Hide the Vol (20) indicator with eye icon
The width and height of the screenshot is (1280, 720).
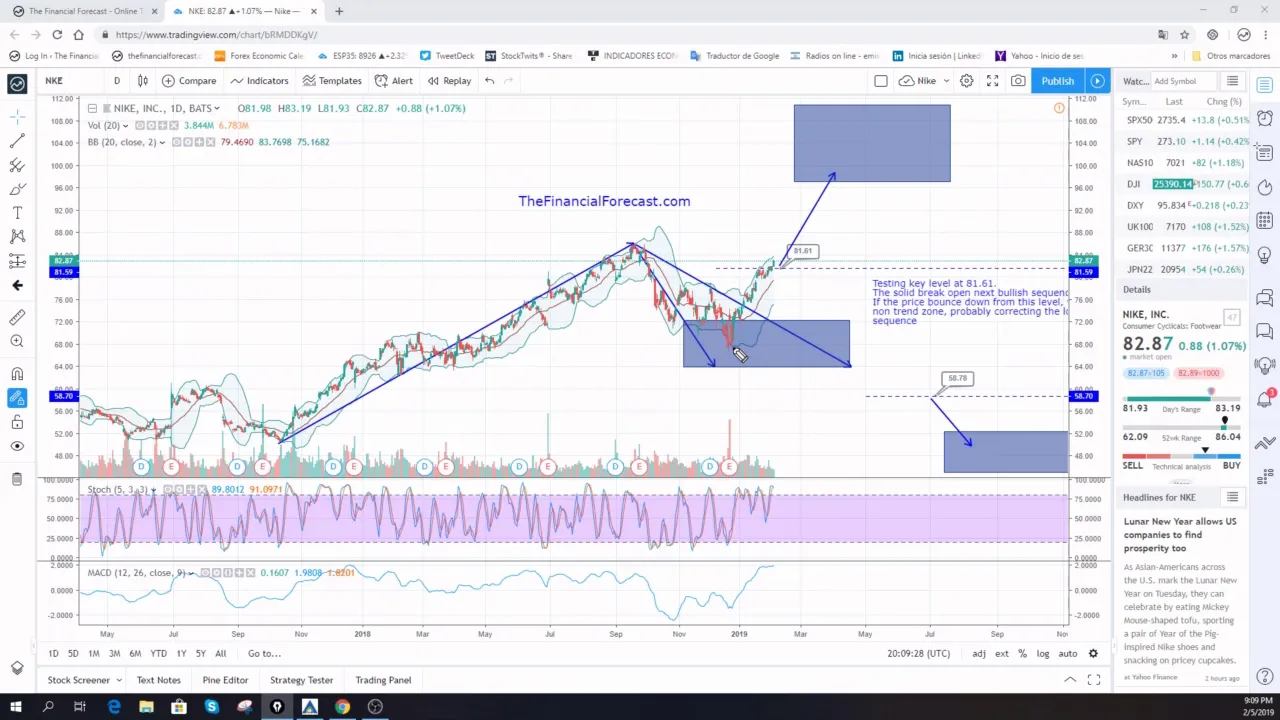140,125
